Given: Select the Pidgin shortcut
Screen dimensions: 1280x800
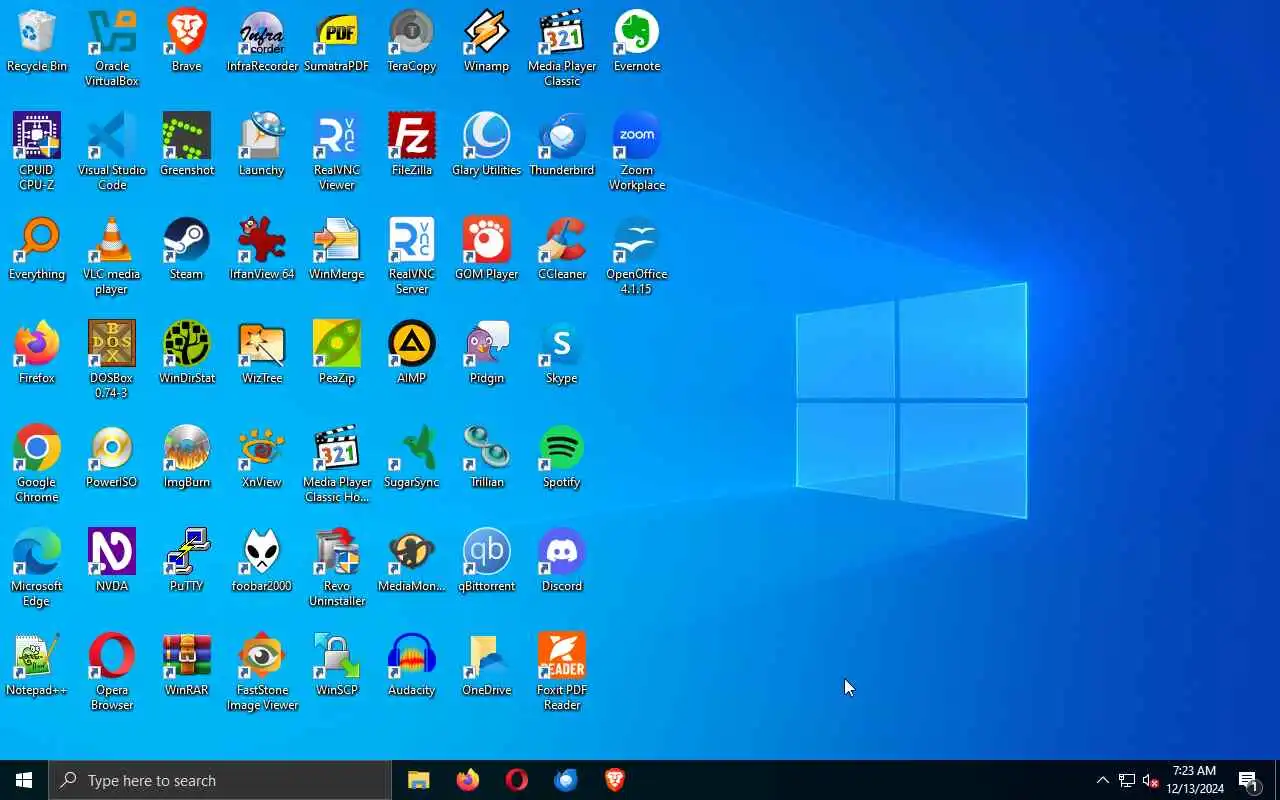Looking at the screenshot, I should pos(487,354).
